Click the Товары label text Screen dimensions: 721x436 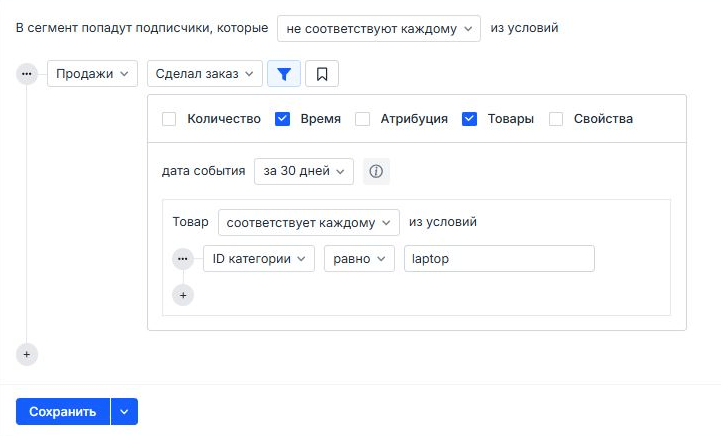point(510,119)
